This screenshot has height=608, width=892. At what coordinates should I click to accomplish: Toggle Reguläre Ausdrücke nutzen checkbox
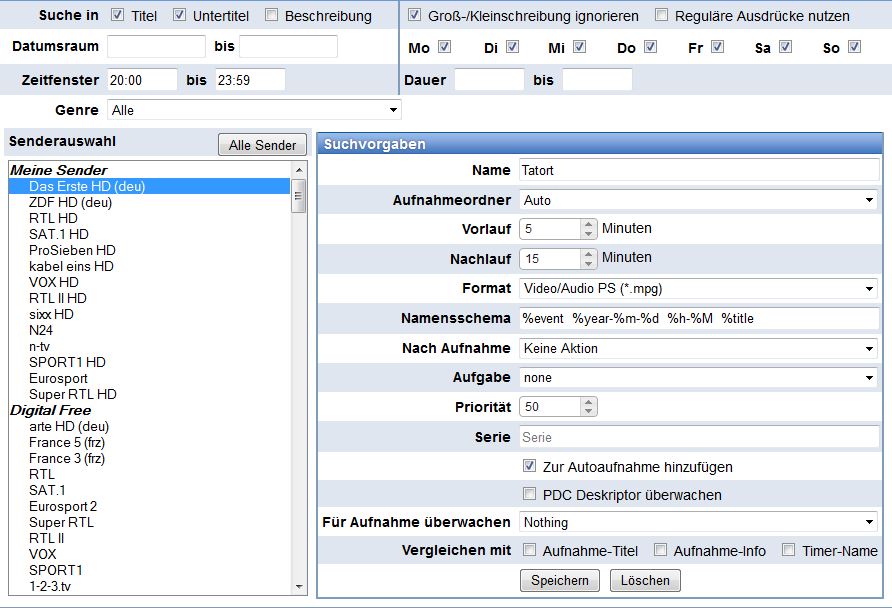pyautogui.click(x=662, y=15)
